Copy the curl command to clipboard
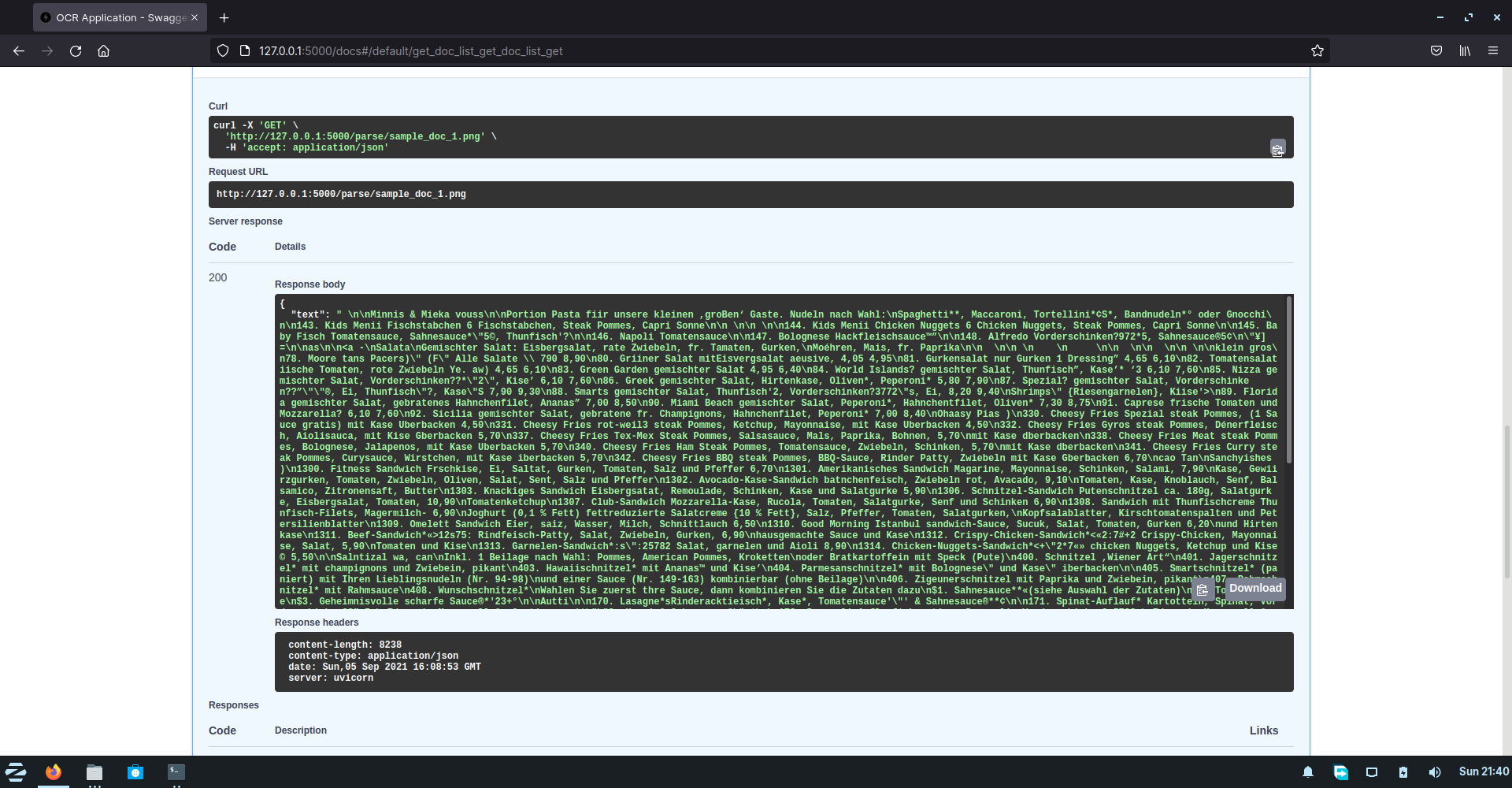Viewport: 1512px width, 788px height. coord(1277,149)
